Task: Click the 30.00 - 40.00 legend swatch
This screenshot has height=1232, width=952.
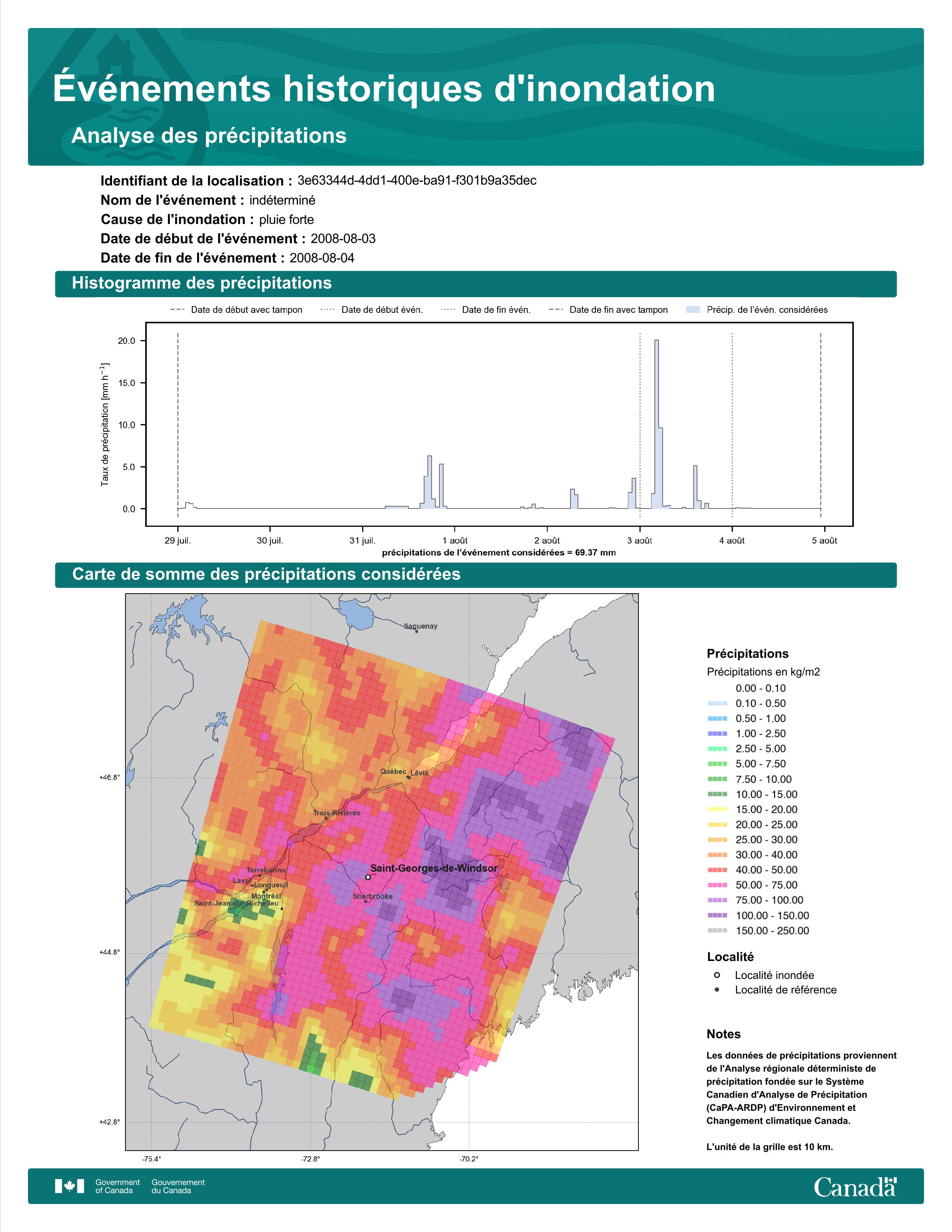Action: pyautogui.click(x=717, y=855)
